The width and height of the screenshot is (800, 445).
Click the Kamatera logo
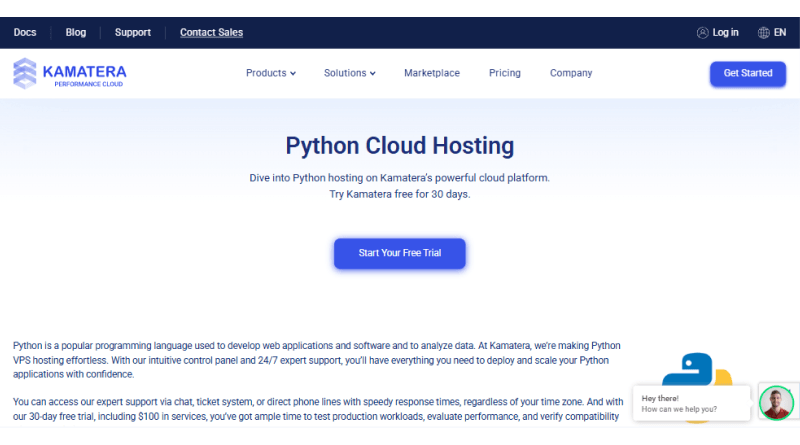[x=70, y=73]
